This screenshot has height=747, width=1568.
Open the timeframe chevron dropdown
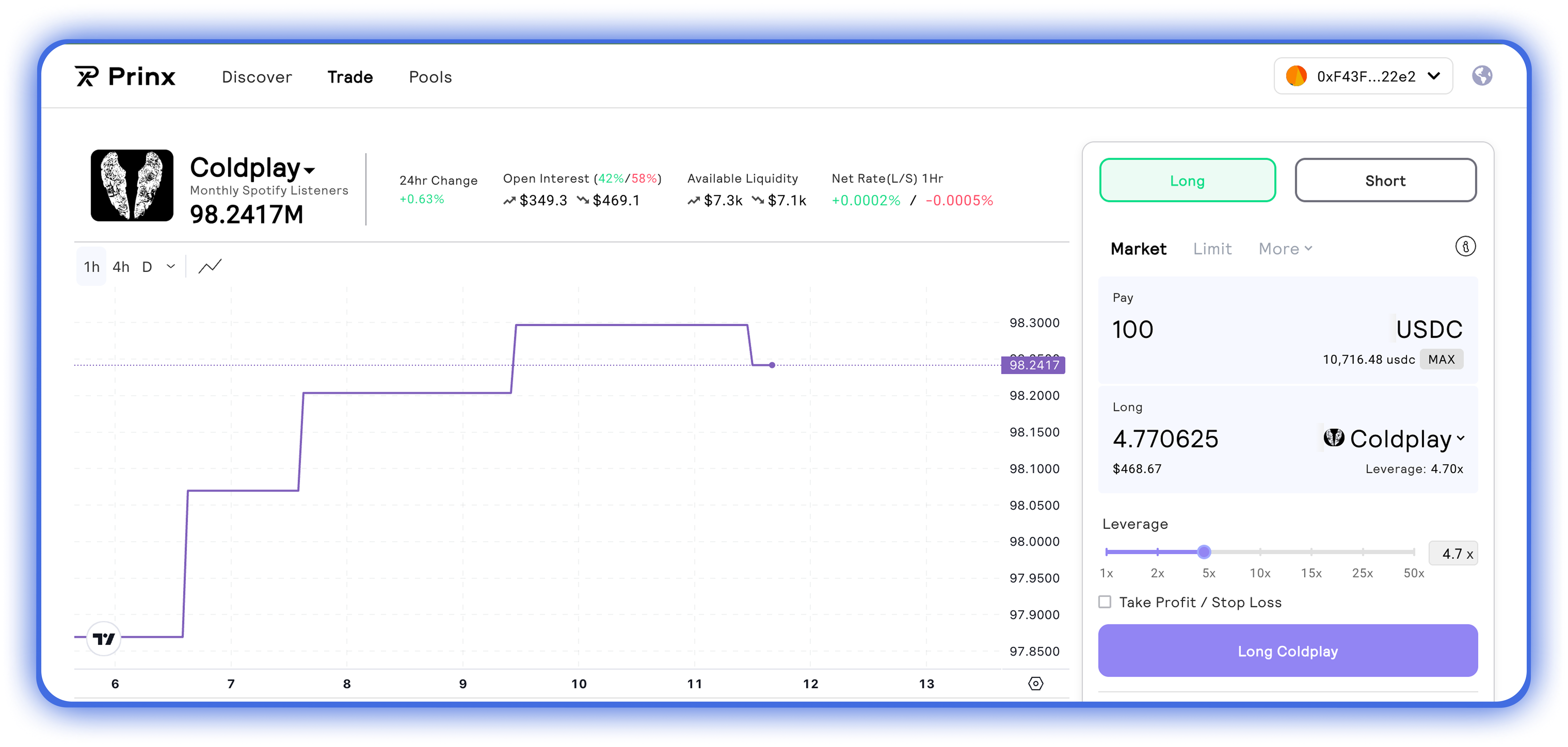point(171,266)
